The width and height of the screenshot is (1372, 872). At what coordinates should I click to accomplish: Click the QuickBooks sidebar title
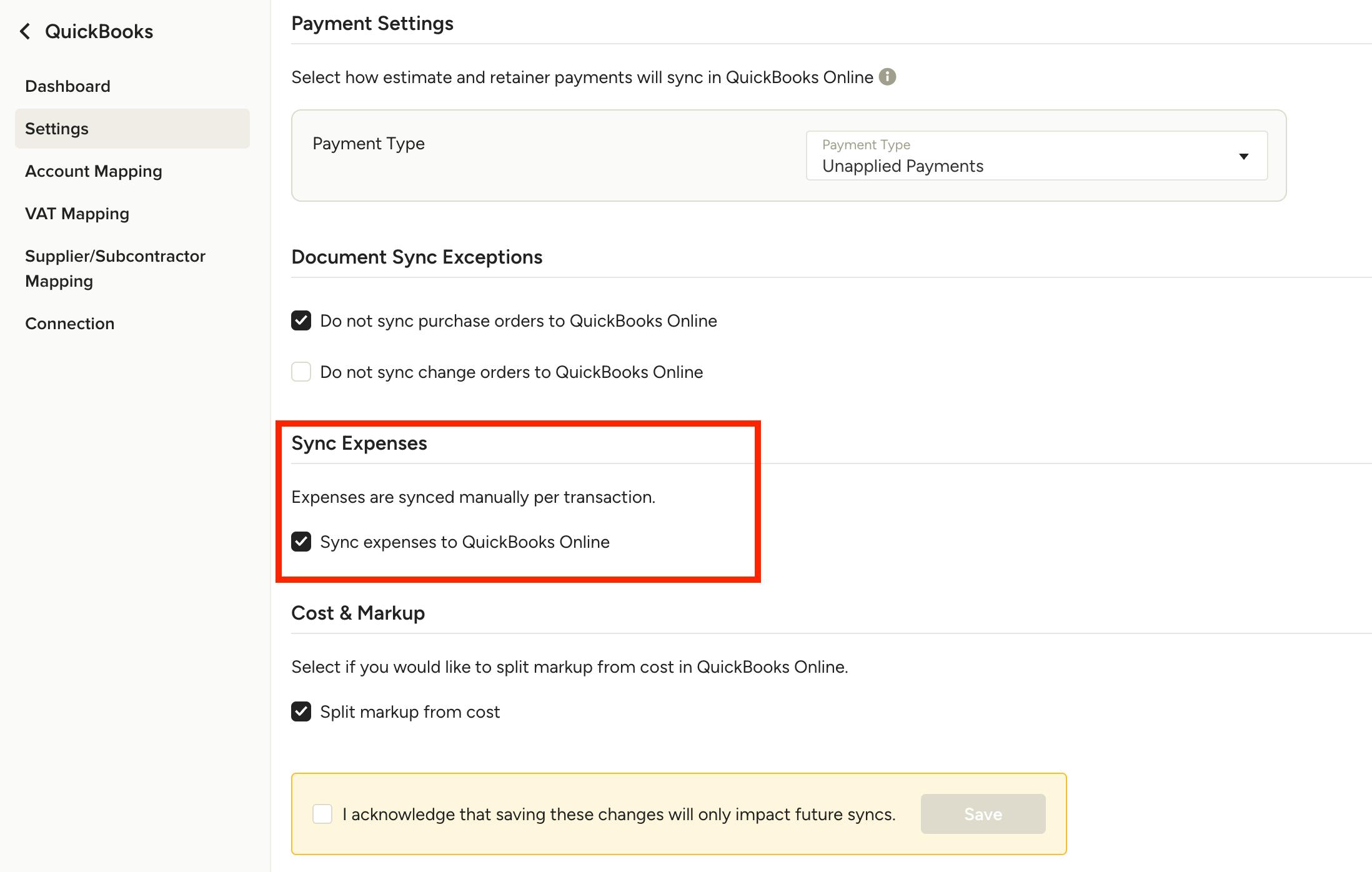(99, 31)
